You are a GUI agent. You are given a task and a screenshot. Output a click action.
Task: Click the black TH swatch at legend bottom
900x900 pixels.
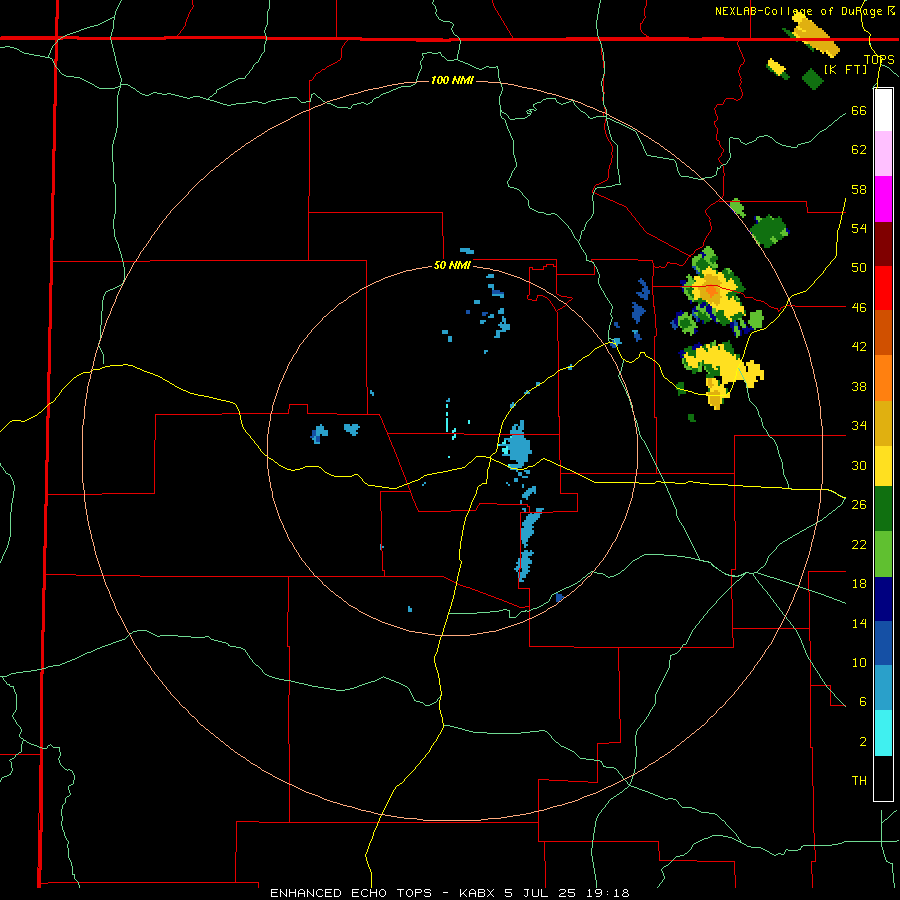click(x=883, y=778)
